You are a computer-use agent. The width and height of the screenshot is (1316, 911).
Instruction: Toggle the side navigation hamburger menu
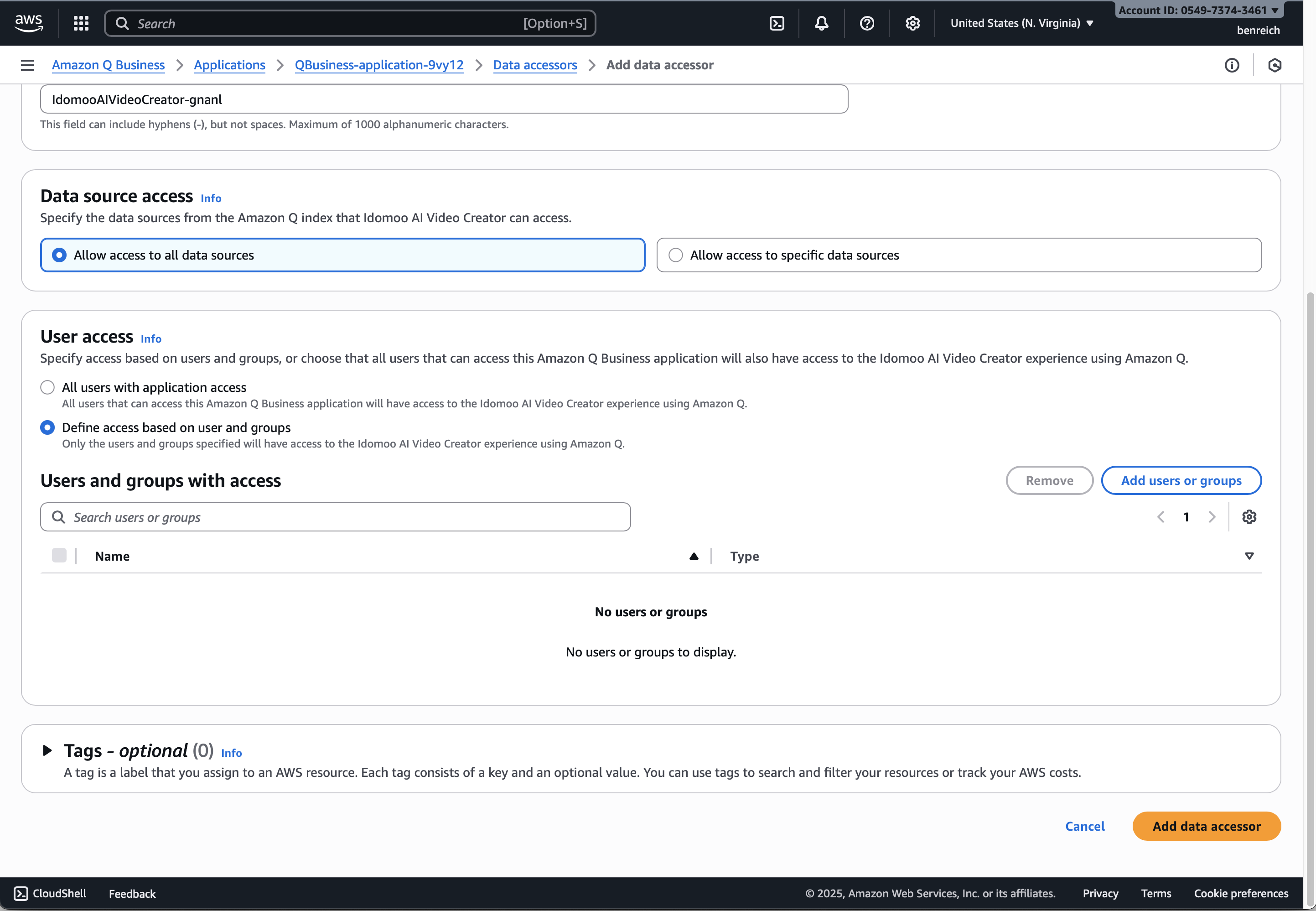point(27,65)
